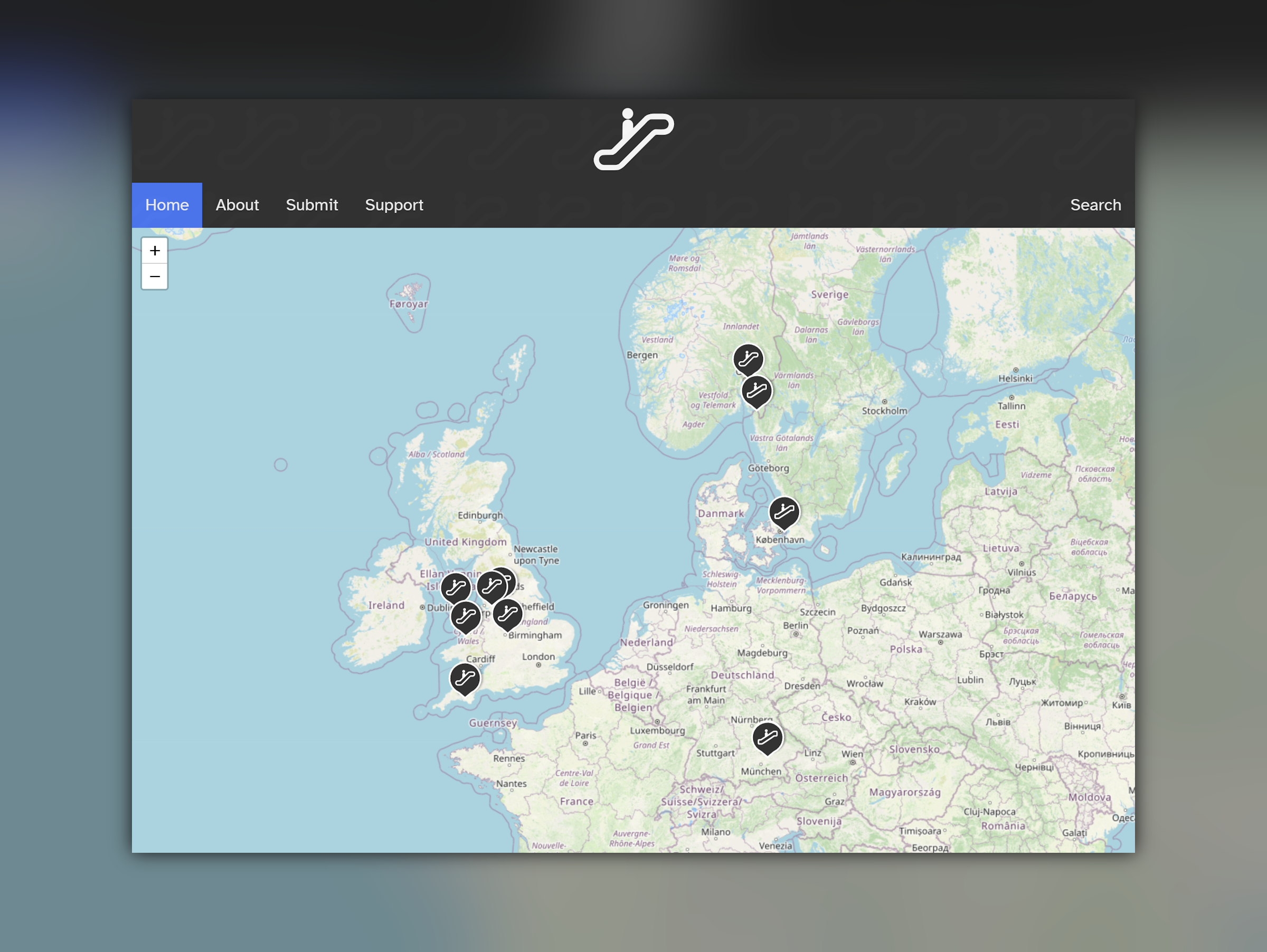The image size is (1267, 952).
Task: Select the escalator marker over Wales
Action: pos(466,617)
